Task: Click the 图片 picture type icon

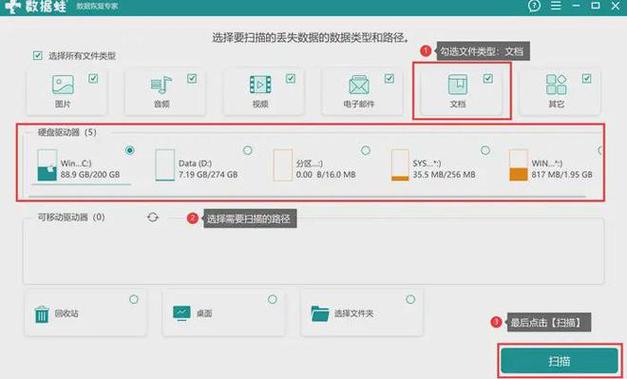Action: 63,85
